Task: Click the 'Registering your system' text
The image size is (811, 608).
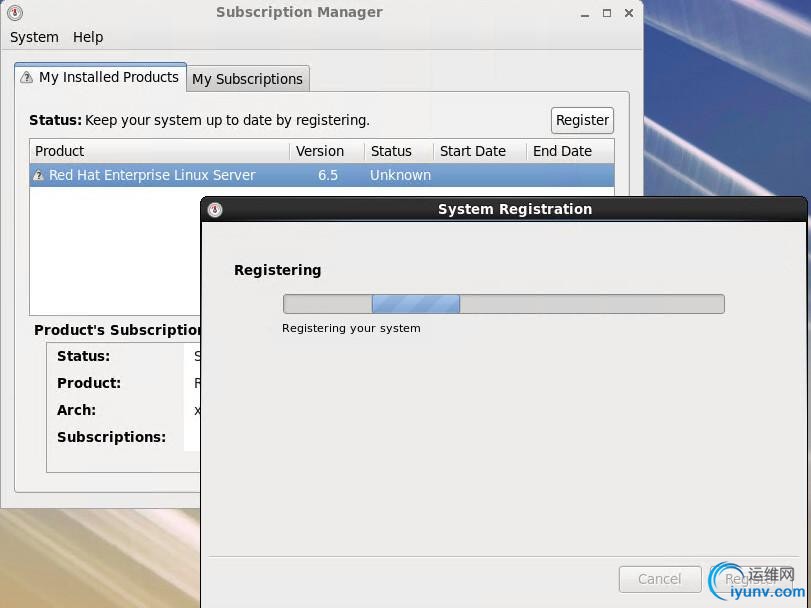Action: pos(351,328)
